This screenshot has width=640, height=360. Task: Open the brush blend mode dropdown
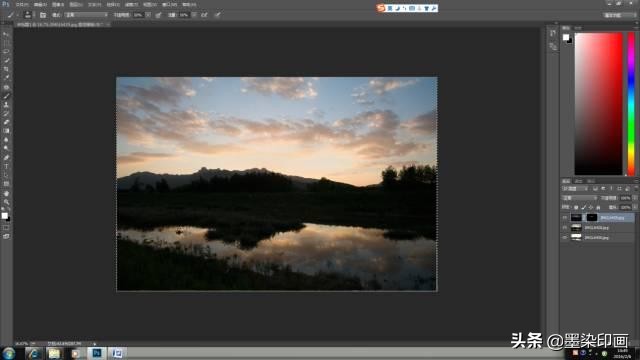[87, 15]
